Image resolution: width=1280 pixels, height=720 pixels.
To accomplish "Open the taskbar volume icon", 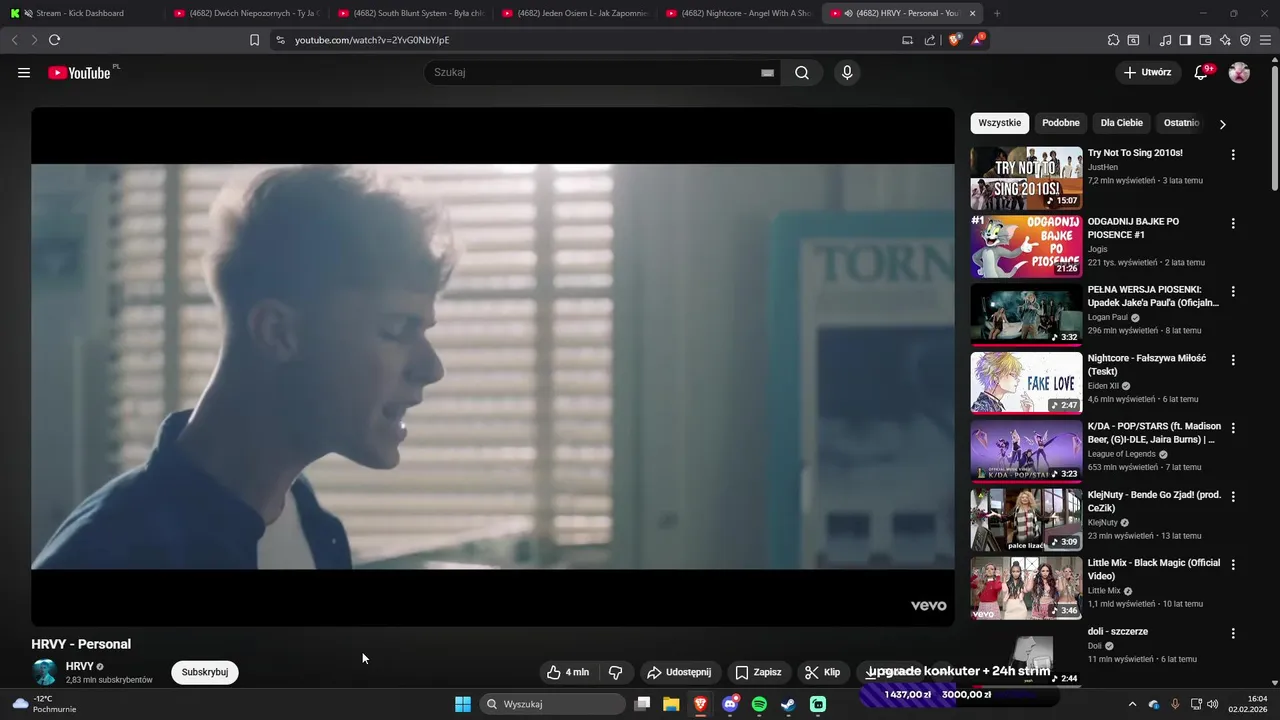I will (x=1215, y=704).
